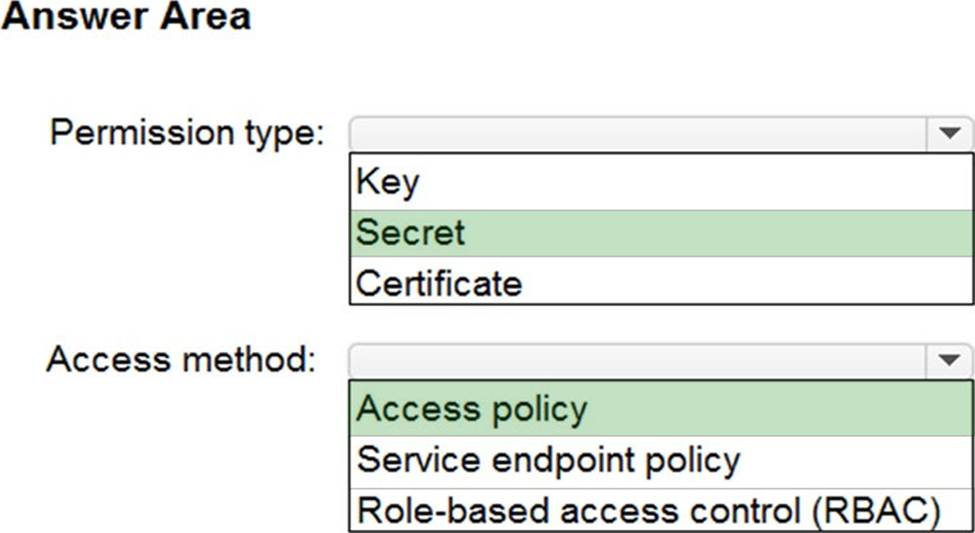Pick the green highlighted Access policy entry

pos(660,409)
